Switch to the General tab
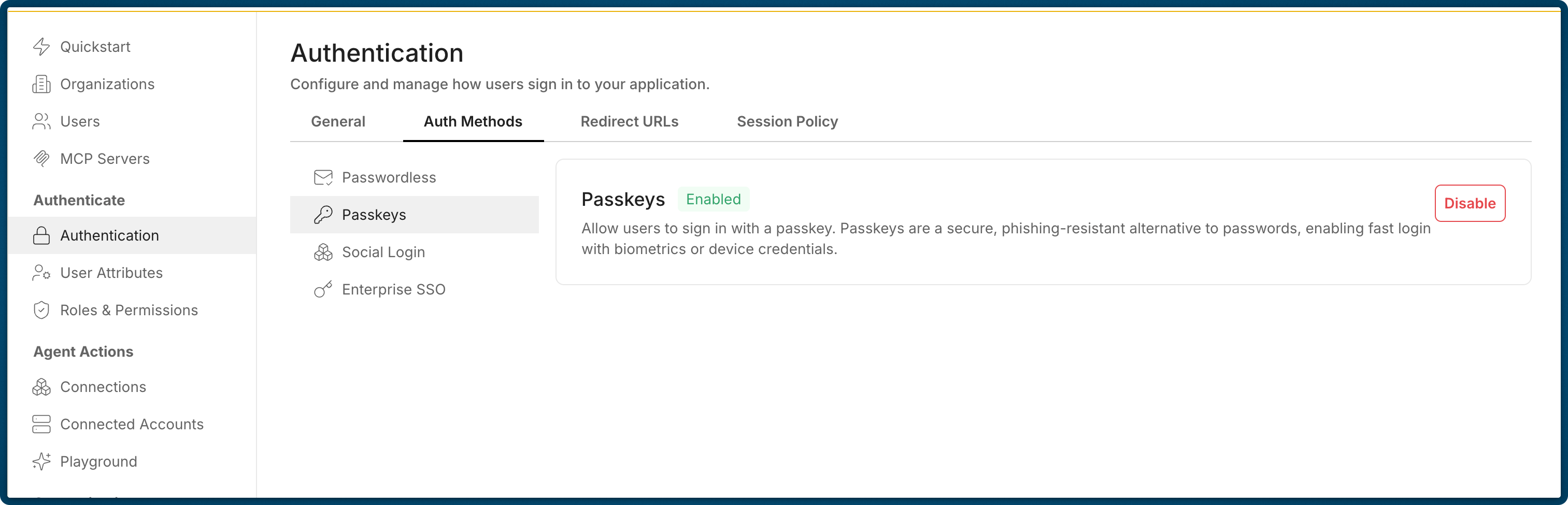Image resolution: width=1568 pixels, height=505 pixels. (x=337, y=121)
